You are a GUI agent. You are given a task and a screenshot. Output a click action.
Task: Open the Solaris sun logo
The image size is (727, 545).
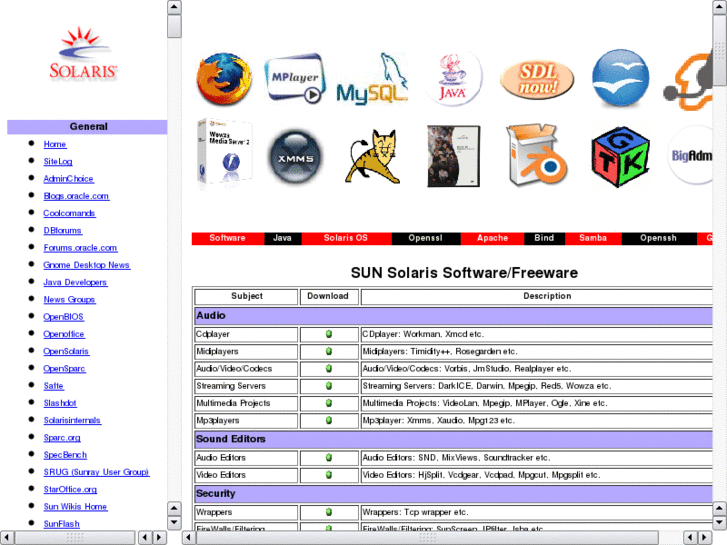(83, 53)
